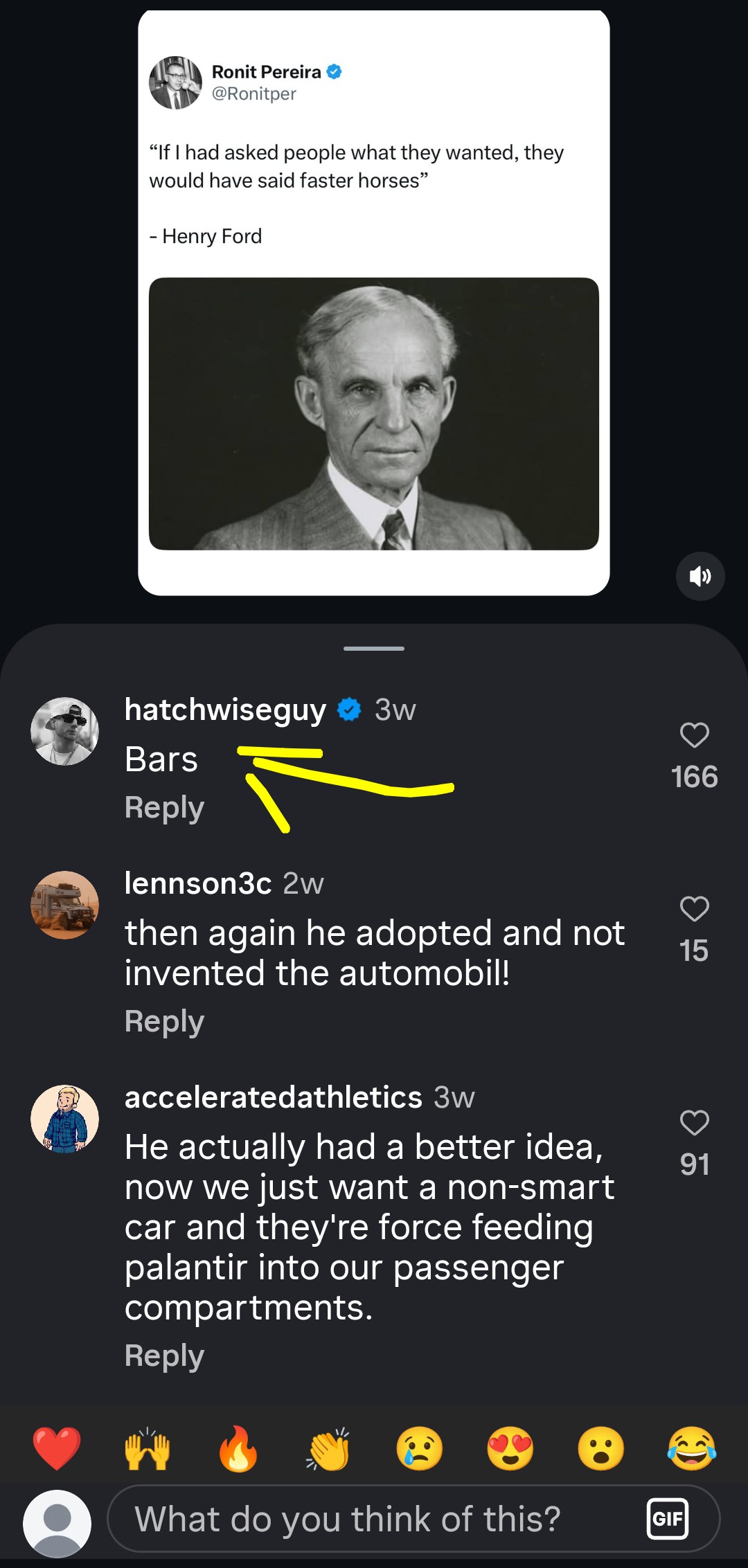The width and height of the screenshot is (748, 1568).
Task: Open hatchwiseguy's profile picture
Action: (65, 731)
